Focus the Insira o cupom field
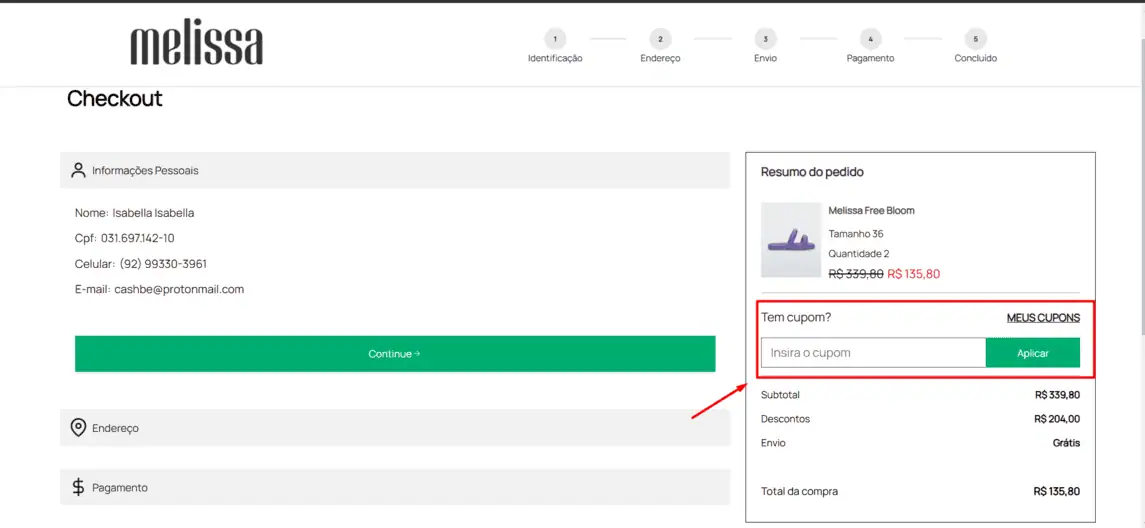 [873, 353]
